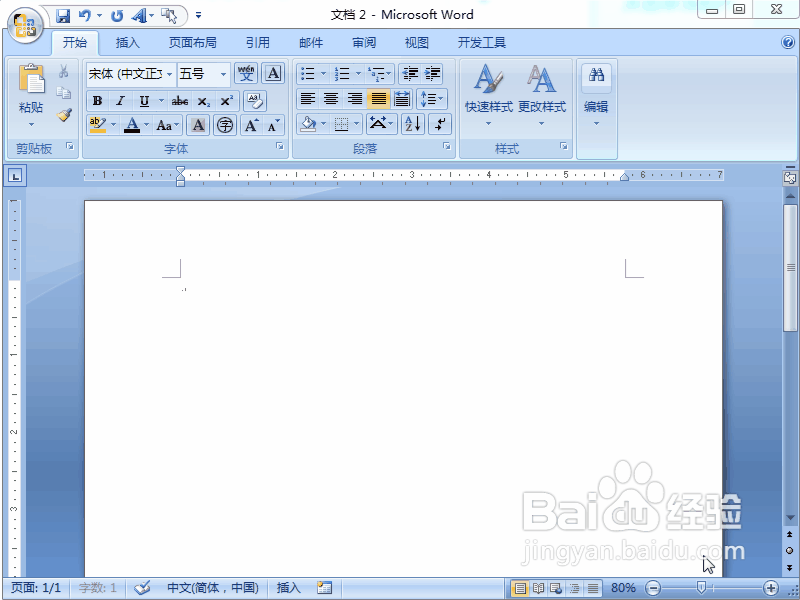Viewport: 800px width, 600px height.
Task: Apply a bulleted list
Action: click(x=309, y=73)
